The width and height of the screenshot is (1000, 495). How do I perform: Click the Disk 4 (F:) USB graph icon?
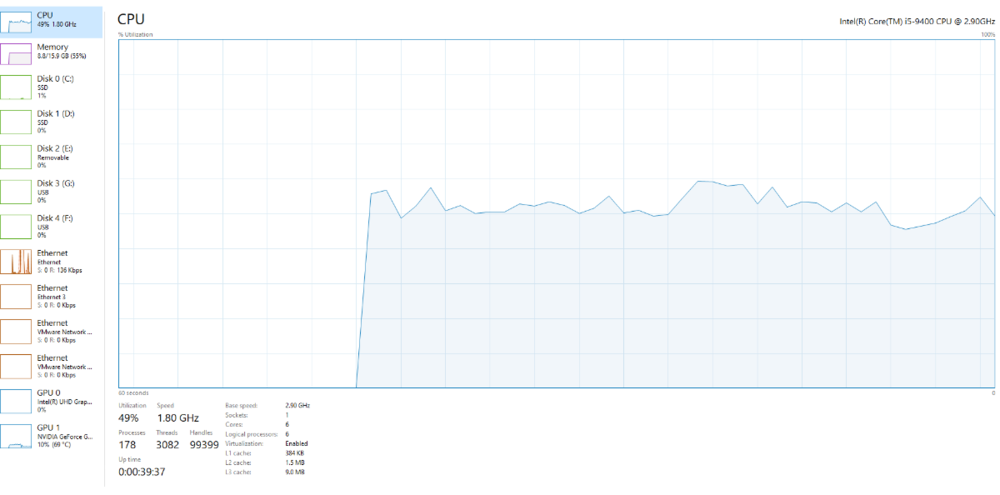(x=17, y=226)
